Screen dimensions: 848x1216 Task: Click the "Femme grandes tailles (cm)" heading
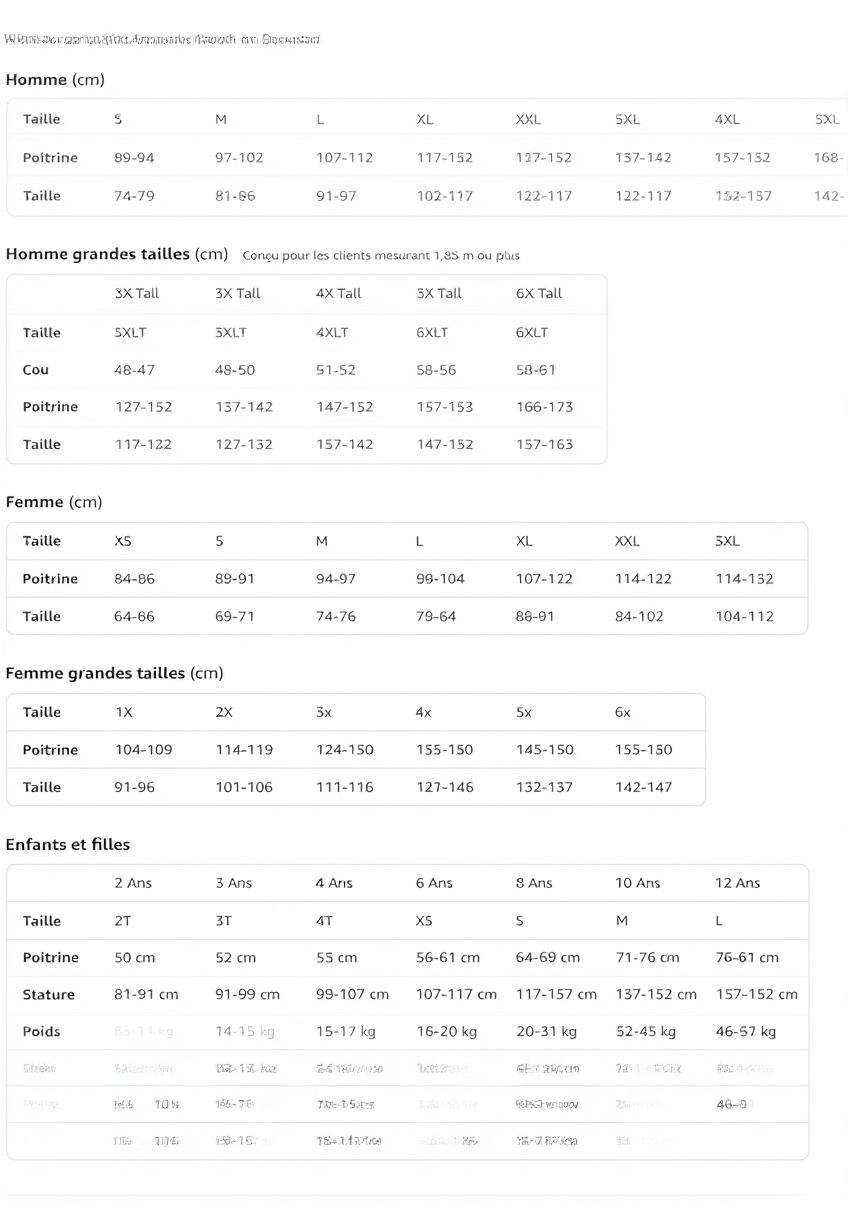[114, 673]
